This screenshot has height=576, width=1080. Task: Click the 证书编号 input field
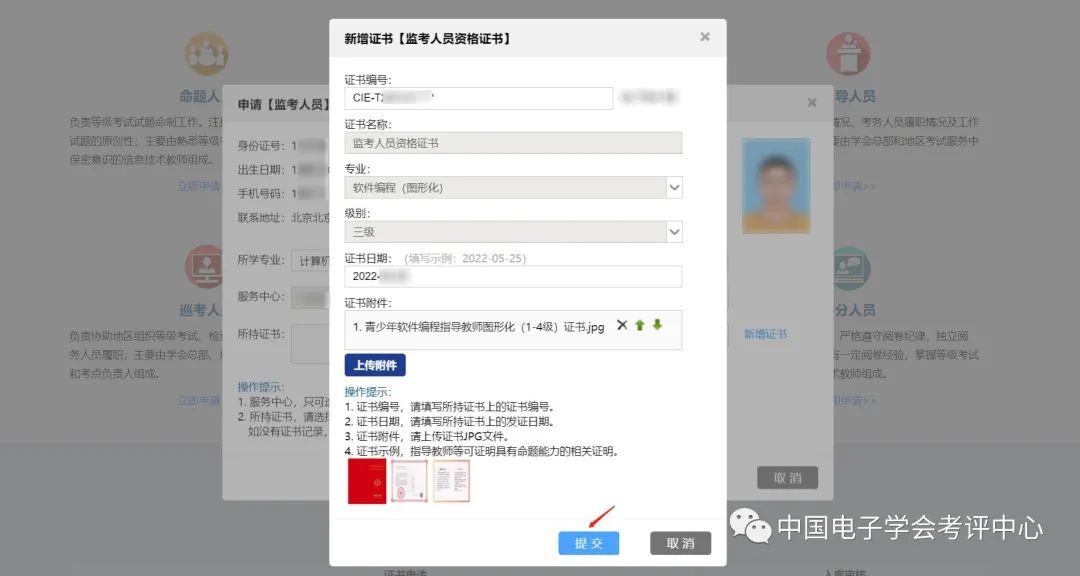pyautogui.click(x=479, y=98)
